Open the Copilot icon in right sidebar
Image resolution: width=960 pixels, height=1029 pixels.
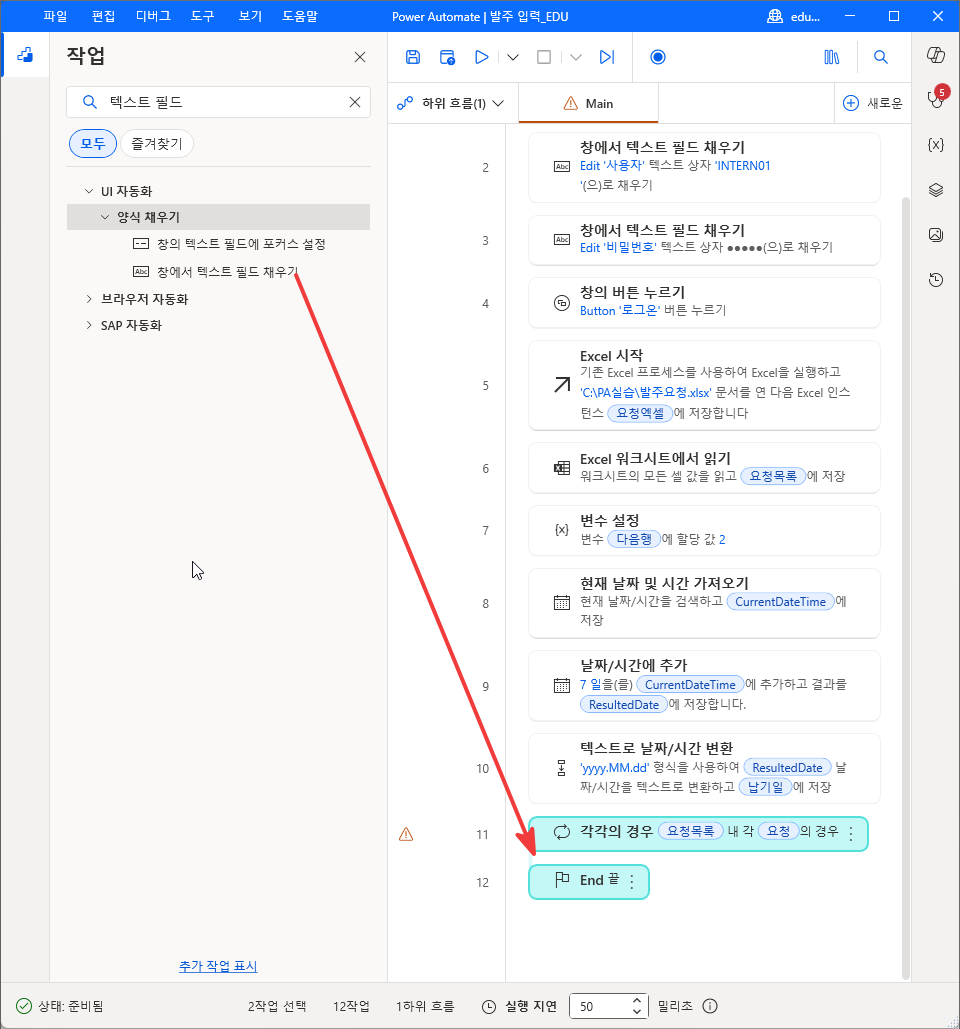point(936,55)
